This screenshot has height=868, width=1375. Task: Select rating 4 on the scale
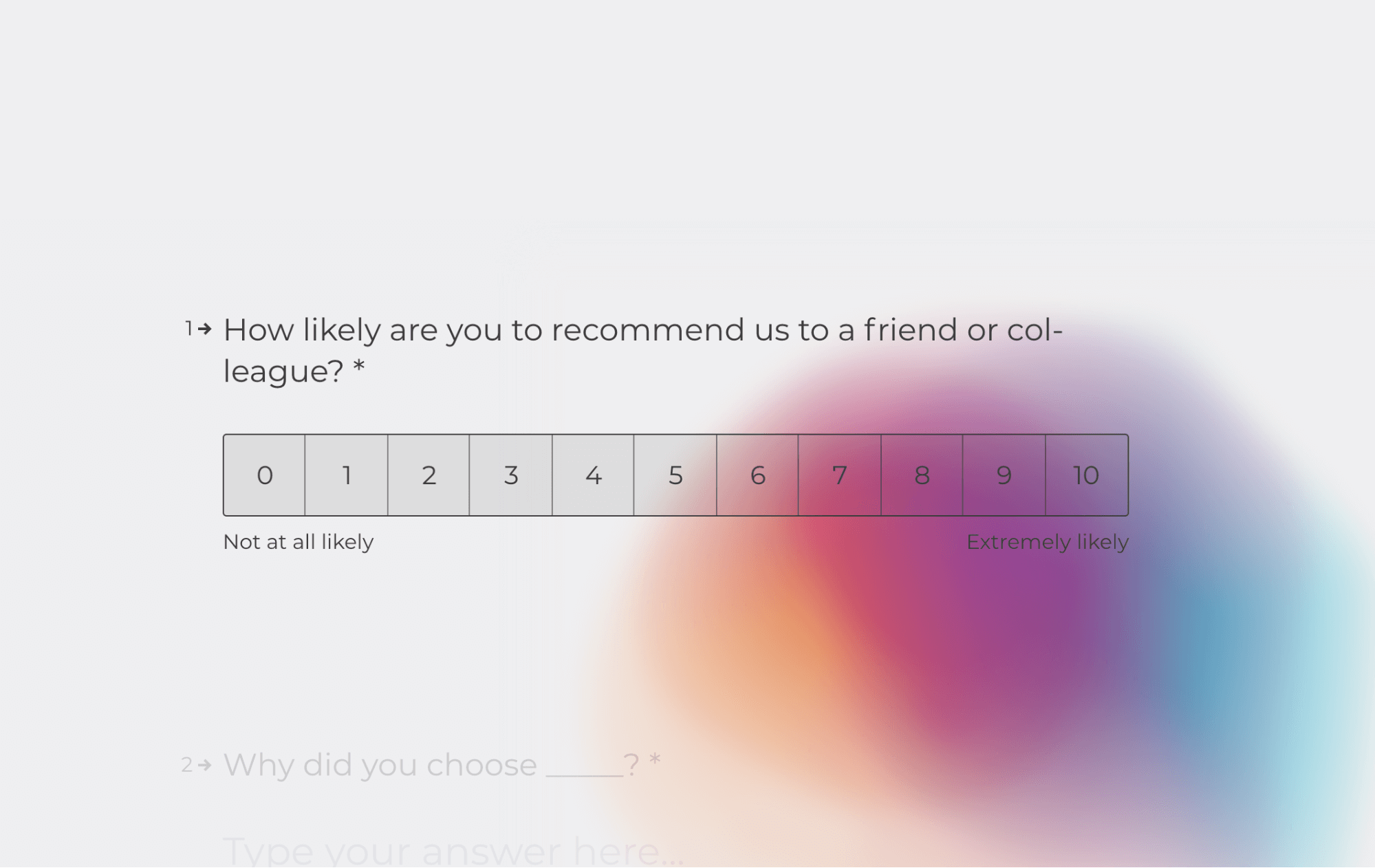(x=593, y=475)
